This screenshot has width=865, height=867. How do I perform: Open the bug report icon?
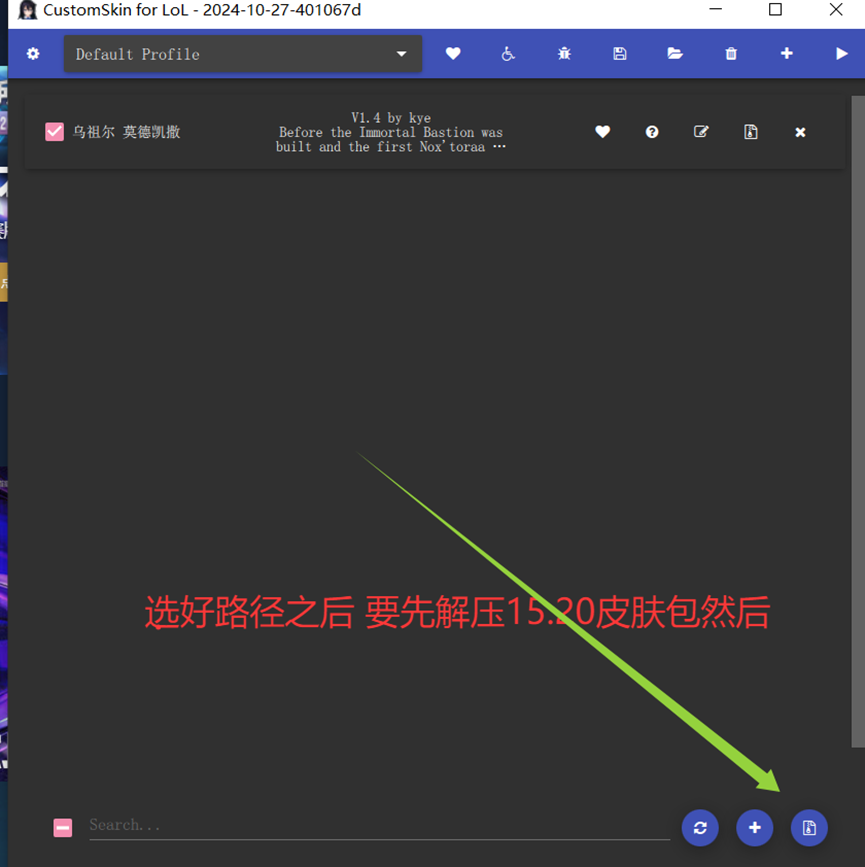coord(563,53)
